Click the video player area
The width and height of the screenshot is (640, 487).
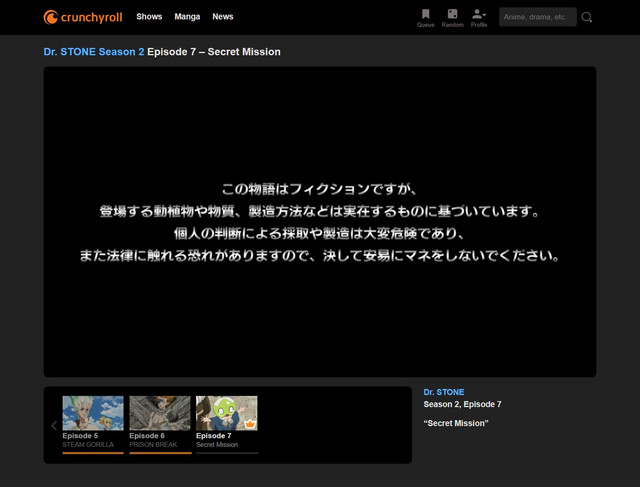[x=320, y=222]
